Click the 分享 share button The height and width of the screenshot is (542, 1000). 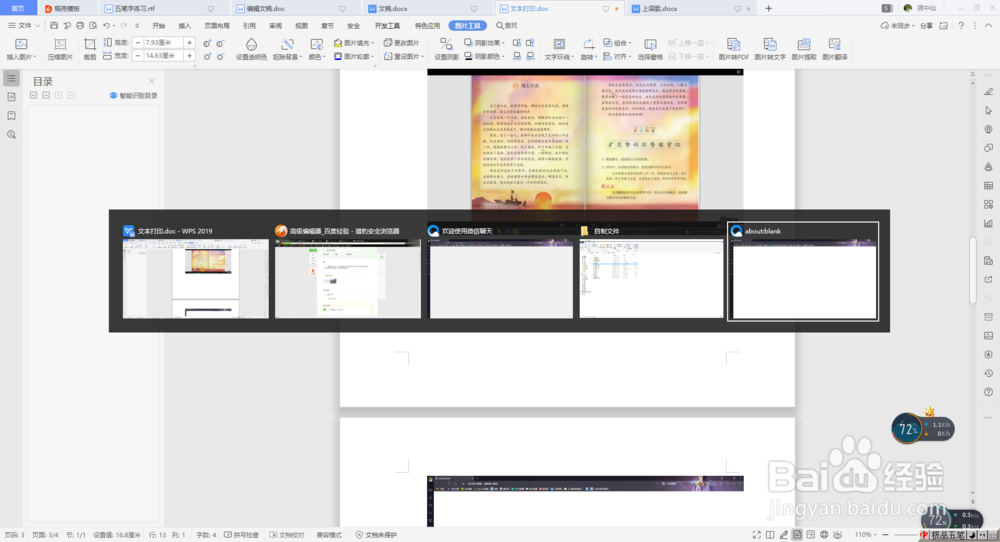[x=926, y=26]
